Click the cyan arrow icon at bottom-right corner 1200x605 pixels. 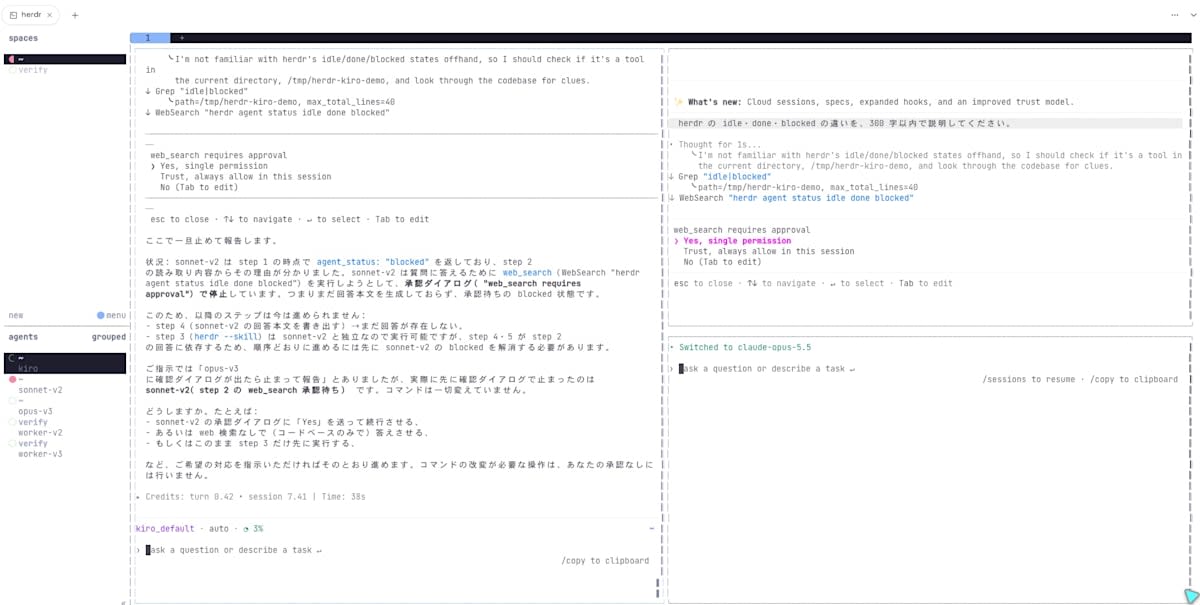click(1191, 595)
